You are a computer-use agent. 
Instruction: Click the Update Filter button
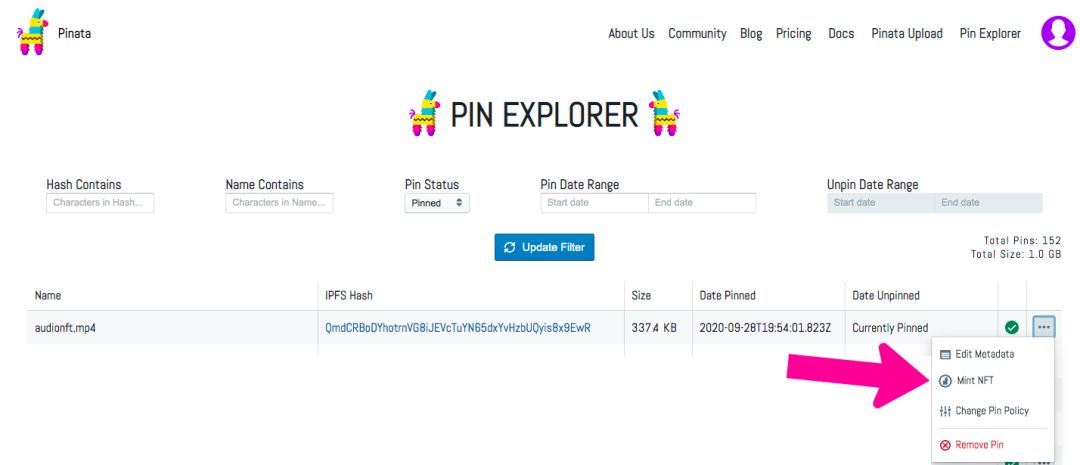(x=544, y=247)
